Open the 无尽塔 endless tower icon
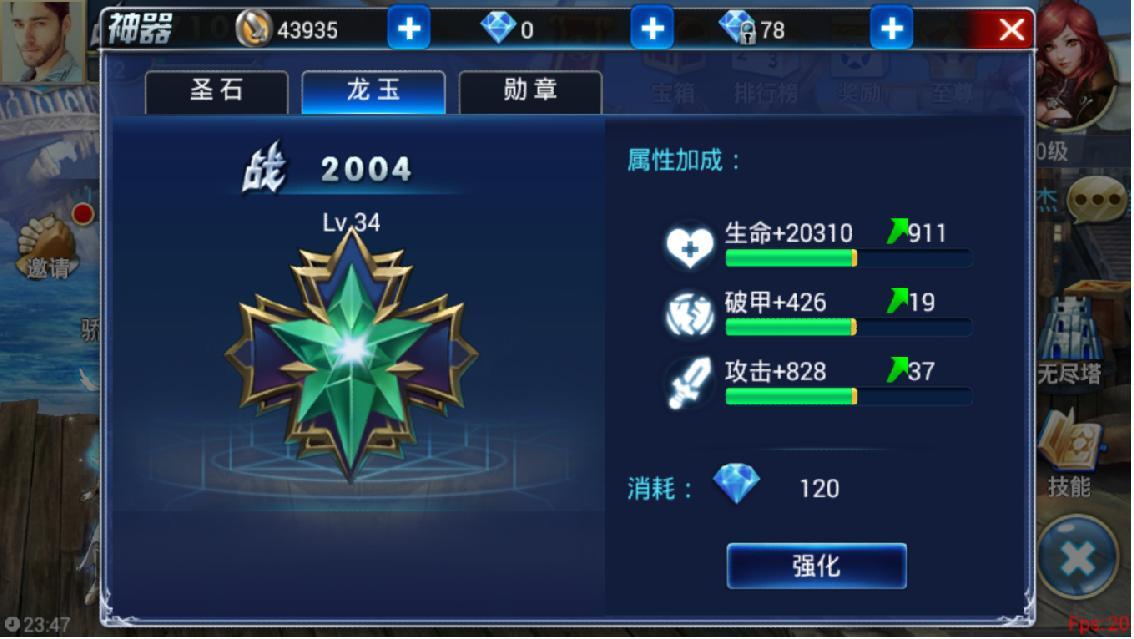1134x639 pixels. pyautogui.click(x=1070, y=338)
